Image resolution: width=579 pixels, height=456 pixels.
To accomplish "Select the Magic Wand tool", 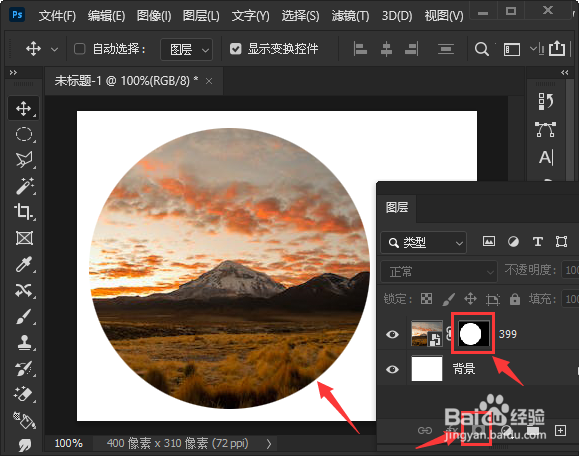I will click(24, 186).
